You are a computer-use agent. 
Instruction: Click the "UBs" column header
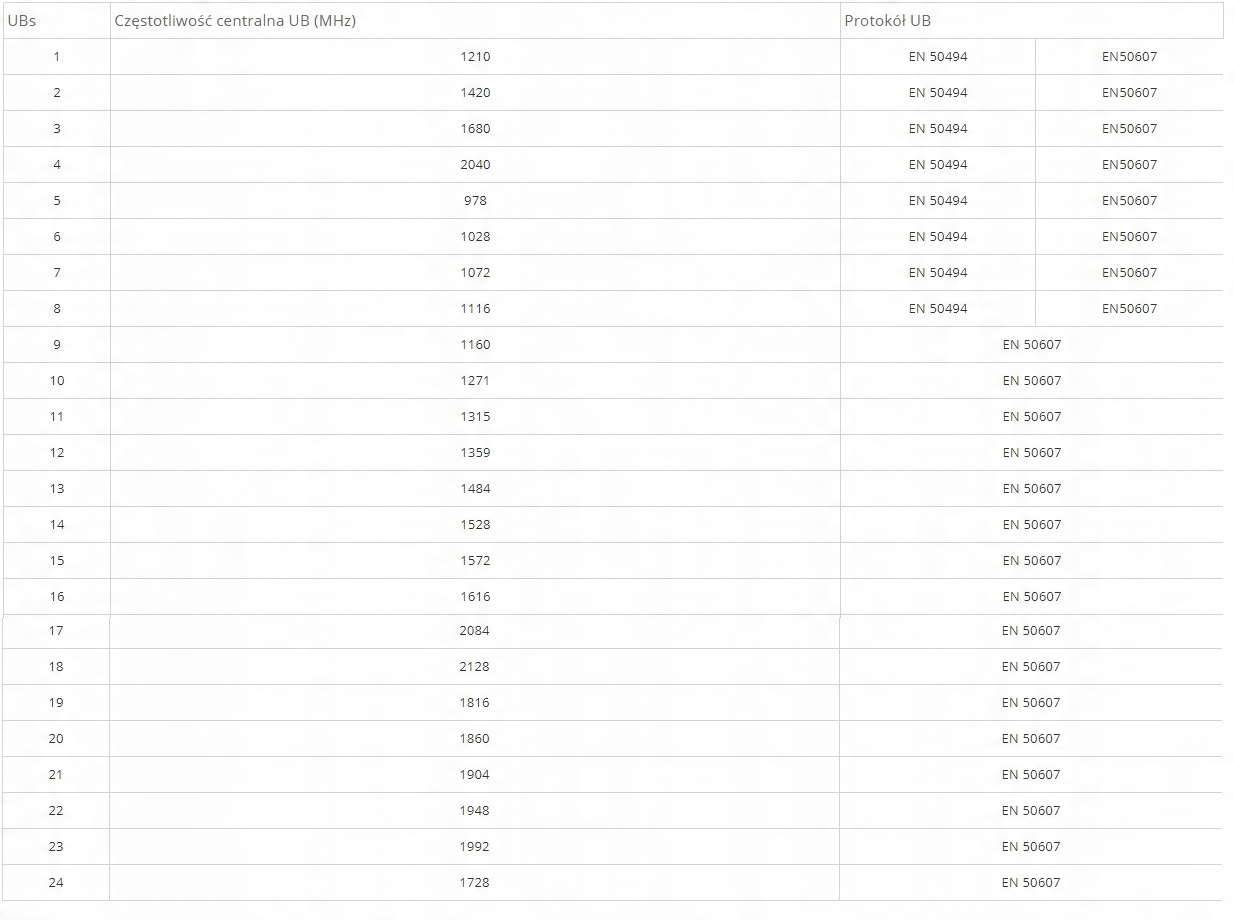coord(22,21)
